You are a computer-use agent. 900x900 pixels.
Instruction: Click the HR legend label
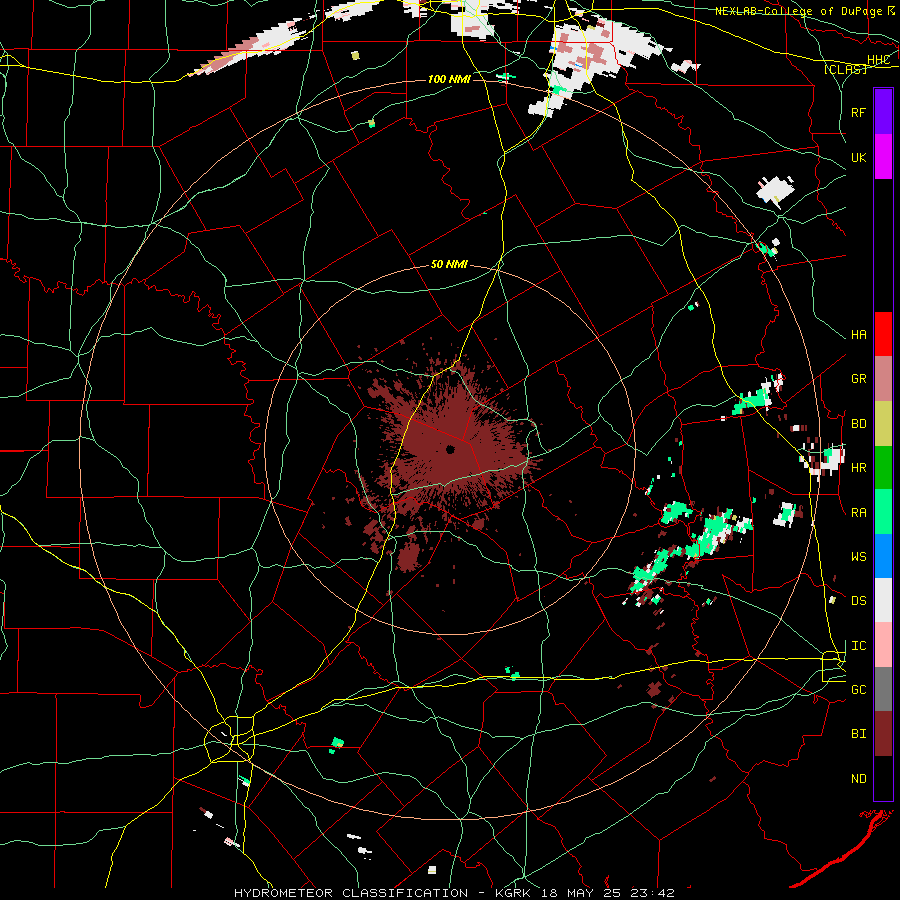(858, 468)
